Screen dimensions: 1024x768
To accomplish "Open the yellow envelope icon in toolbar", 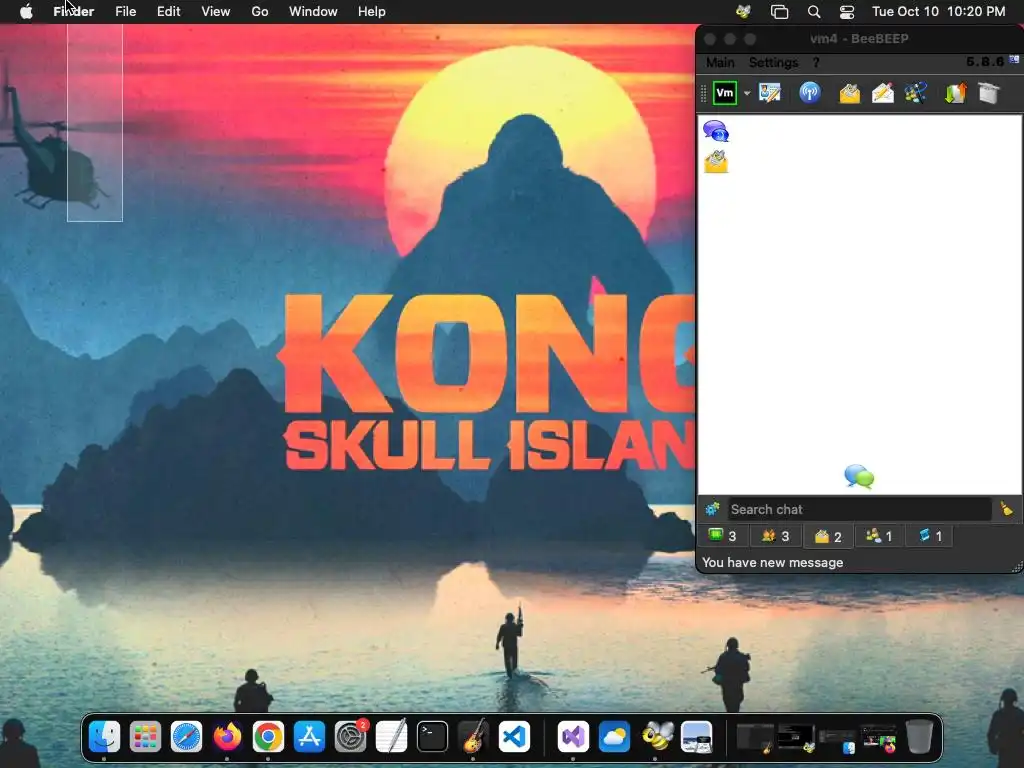I will coord(849,93).
